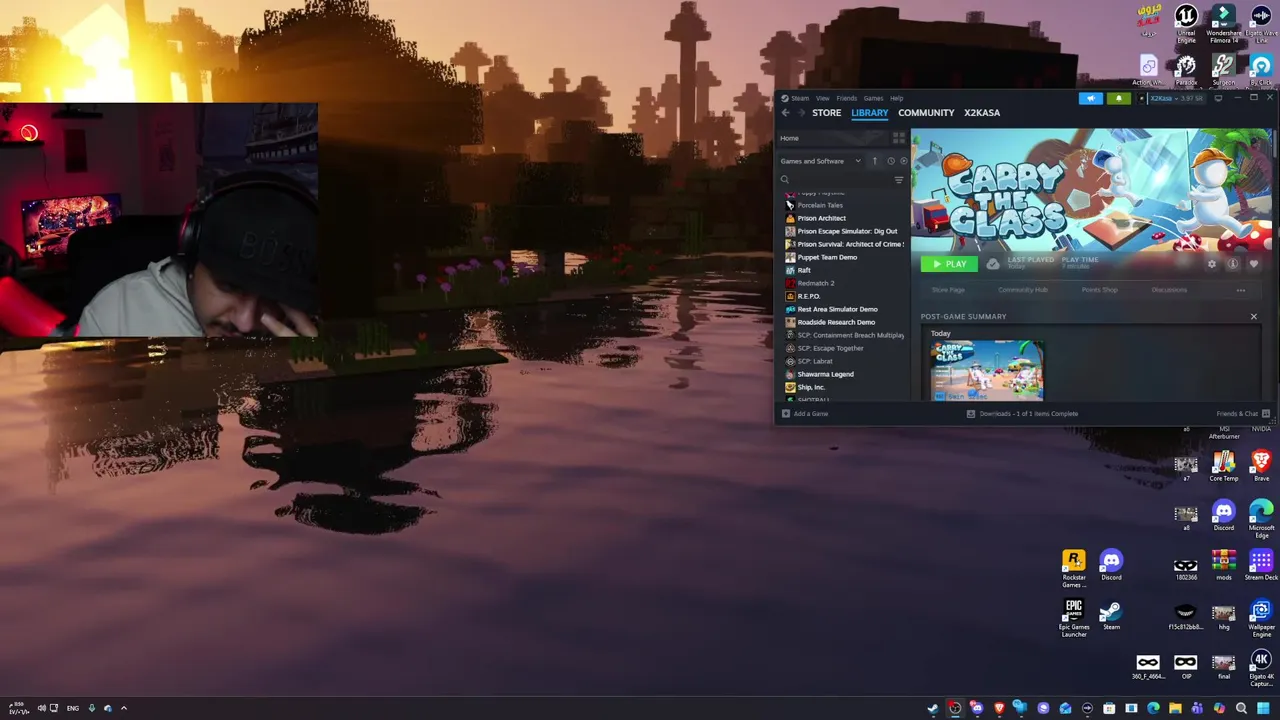The width and height of the screenshot is (1280, 720).
Task: Open the Steam menu
Action: [x=800, y=98]
